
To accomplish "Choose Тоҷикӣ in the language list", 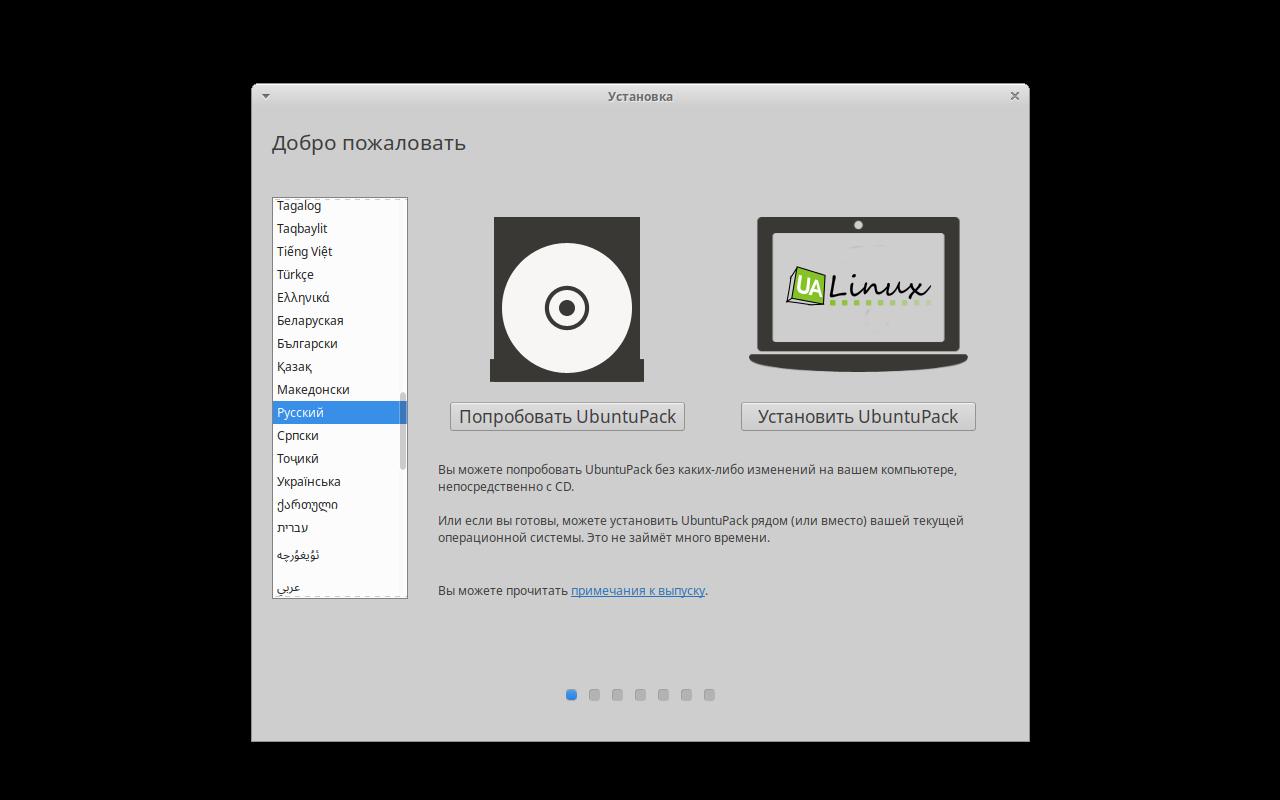I will coord(337,459).
